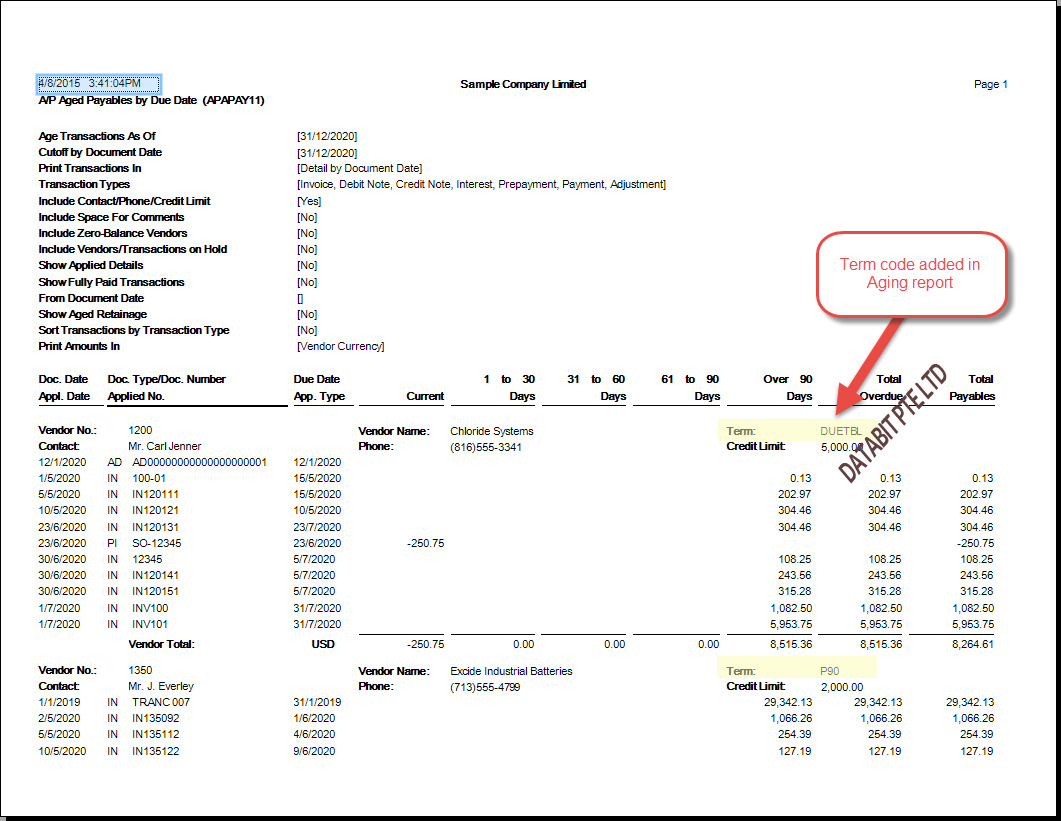Click the Include Zero-Balance Vendors label
Image resolution: width=1061 pixels, height=821 pixels.
click(112, 233)
